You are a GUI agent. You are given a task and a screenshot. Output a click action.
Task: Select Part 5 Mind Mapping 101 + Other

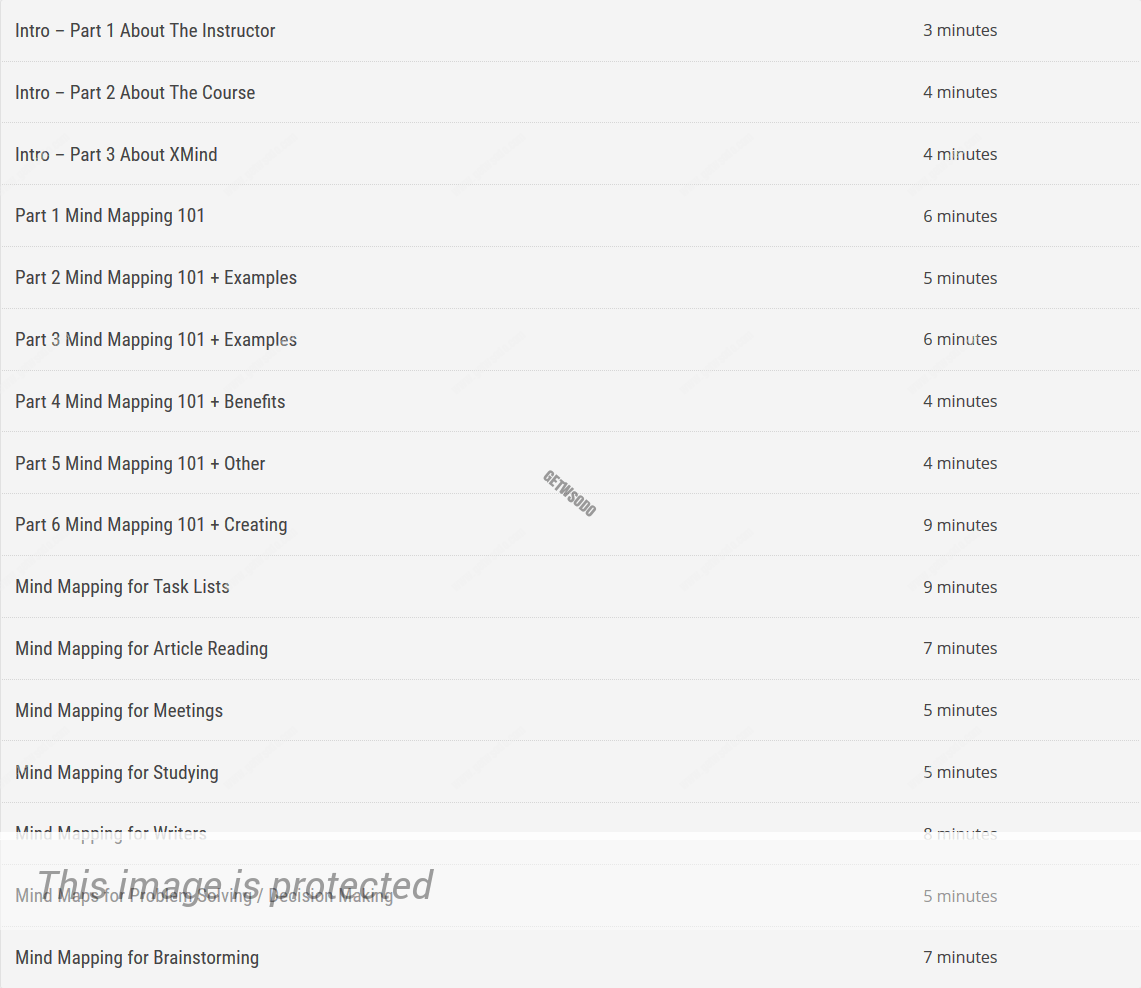140,464
